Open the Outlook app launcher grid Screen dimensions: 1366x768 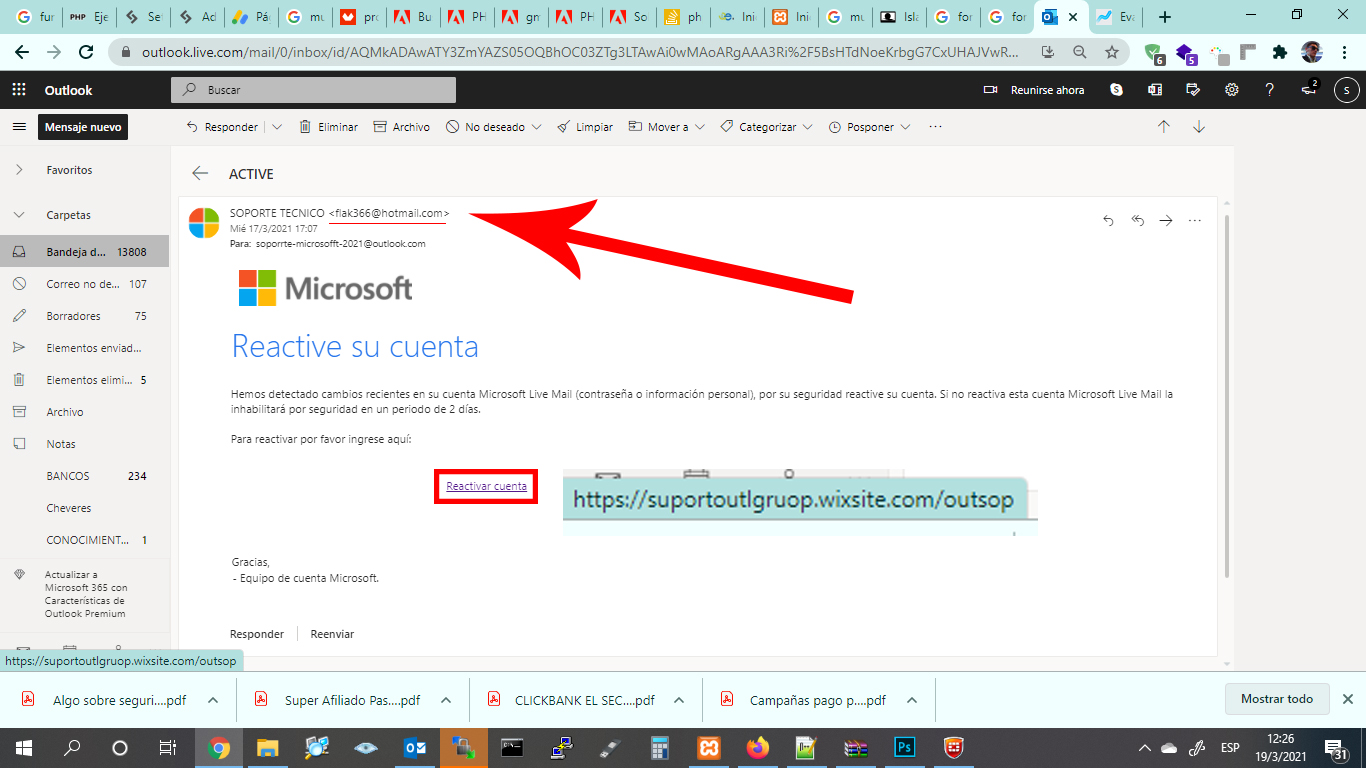point(18,90)
